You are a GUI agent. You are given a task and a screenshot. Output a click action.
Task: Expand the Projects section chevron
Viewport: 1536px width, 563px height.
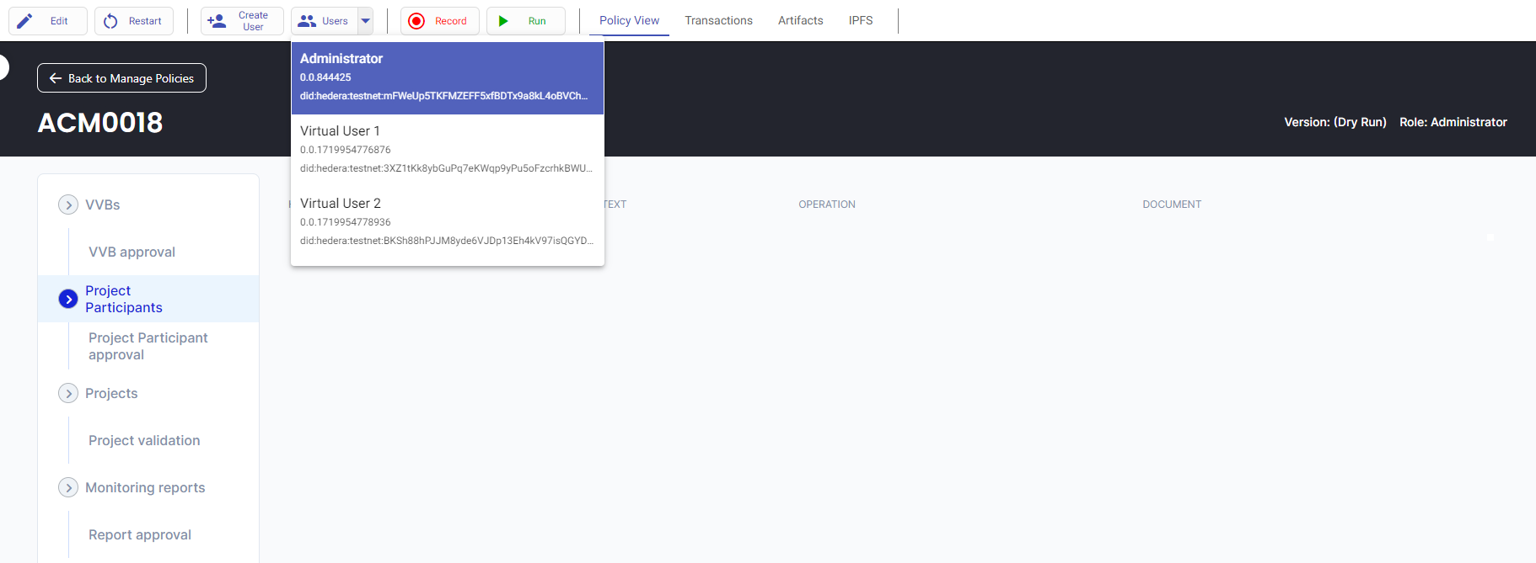click(x=68, y=394)
